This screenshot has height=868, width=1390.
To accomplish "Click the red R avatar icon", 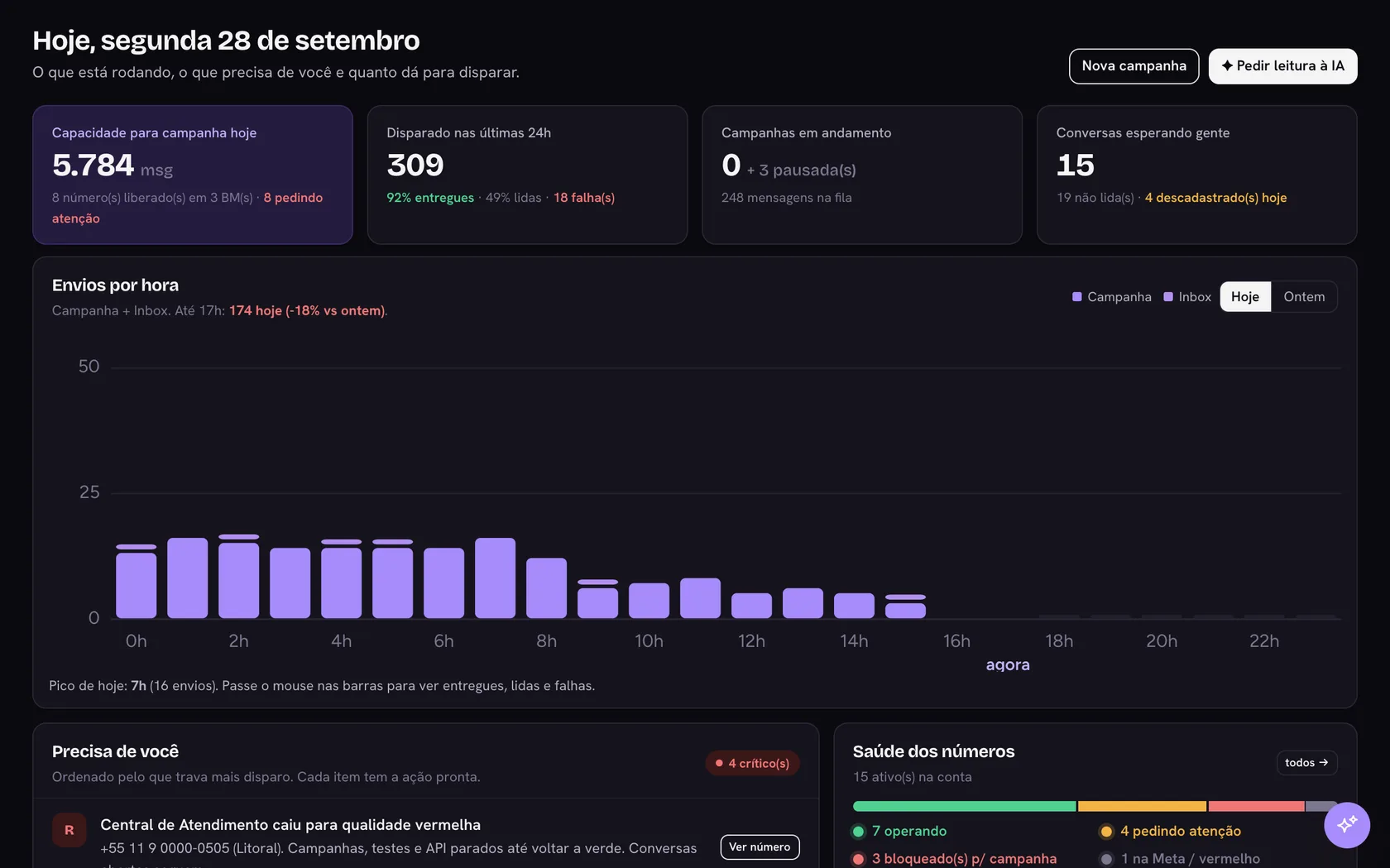I will (x=69, y=830).
